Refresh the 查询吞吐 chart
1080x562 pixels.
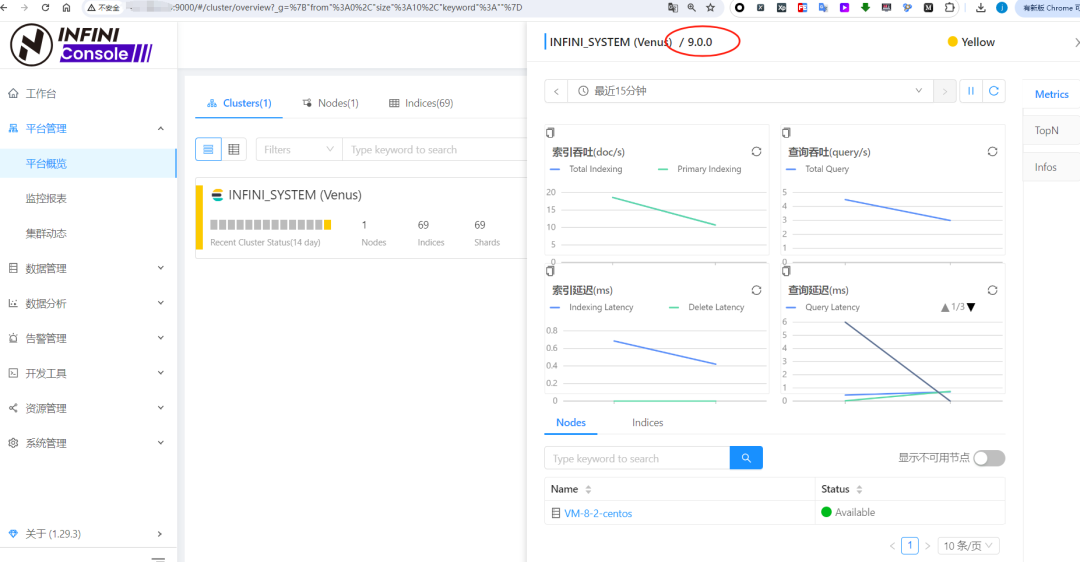(993, 152)
